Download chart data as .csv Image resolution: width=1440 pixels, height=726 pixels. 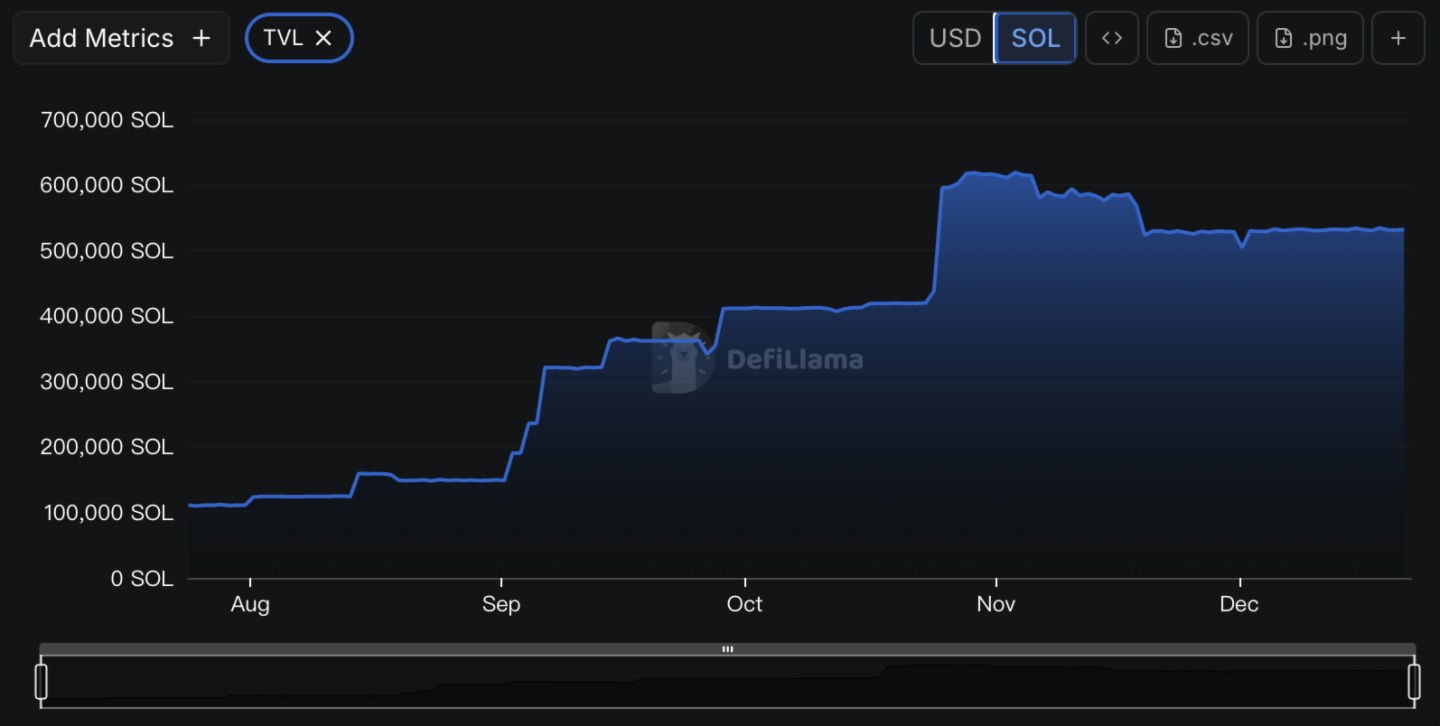(1197, 38)
